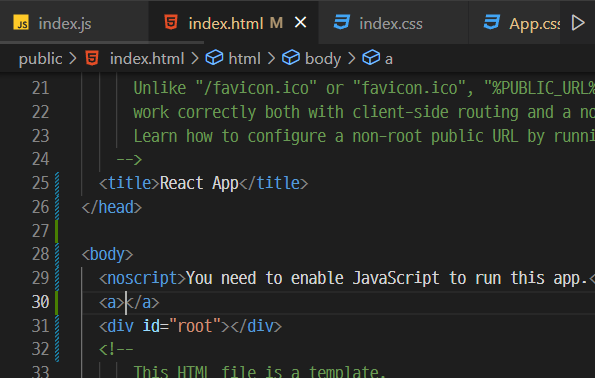Close the index.html tab
Screen dimensions: 595x378
[301, 23]
